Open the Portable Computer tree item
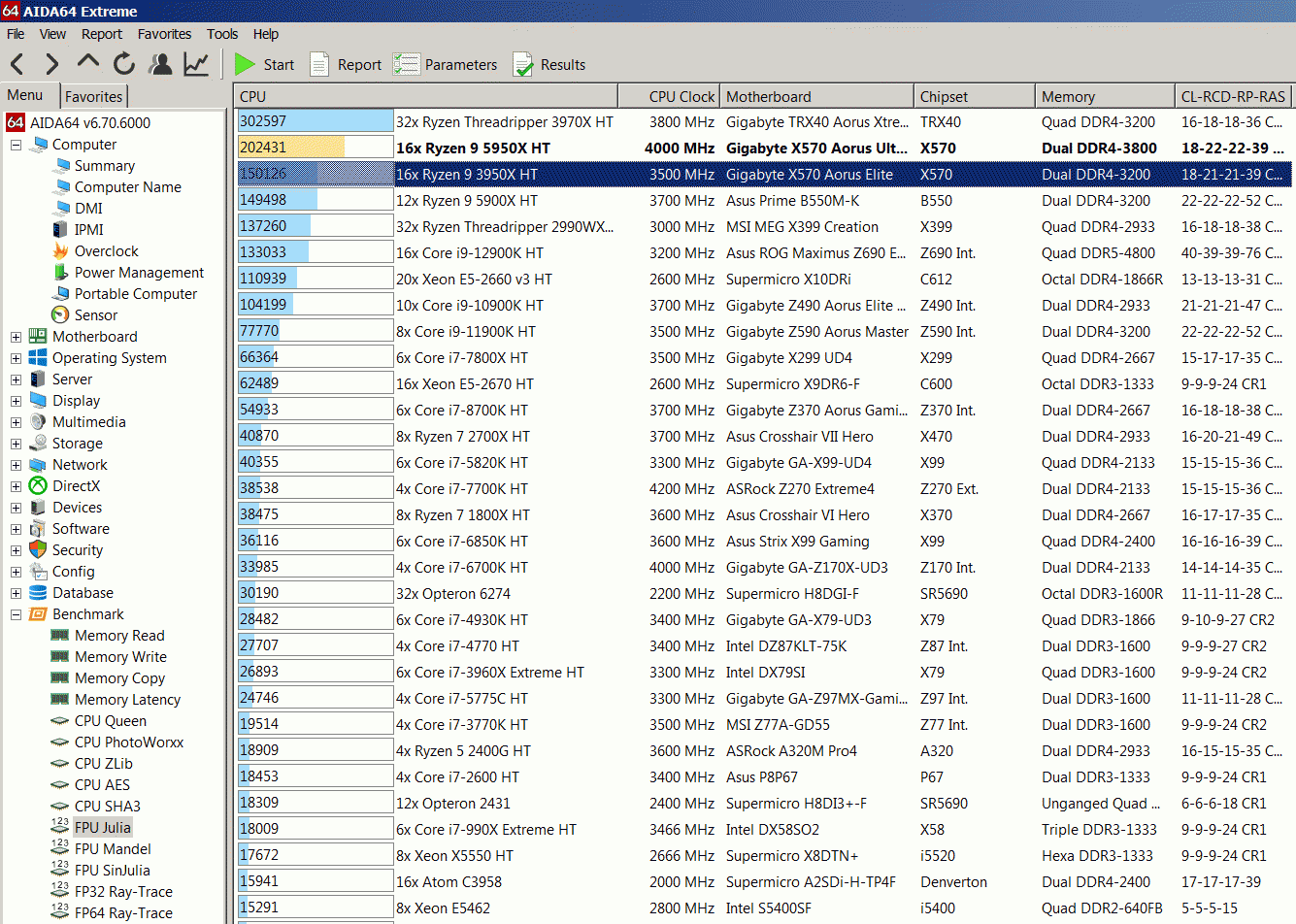 coord(136,294)
